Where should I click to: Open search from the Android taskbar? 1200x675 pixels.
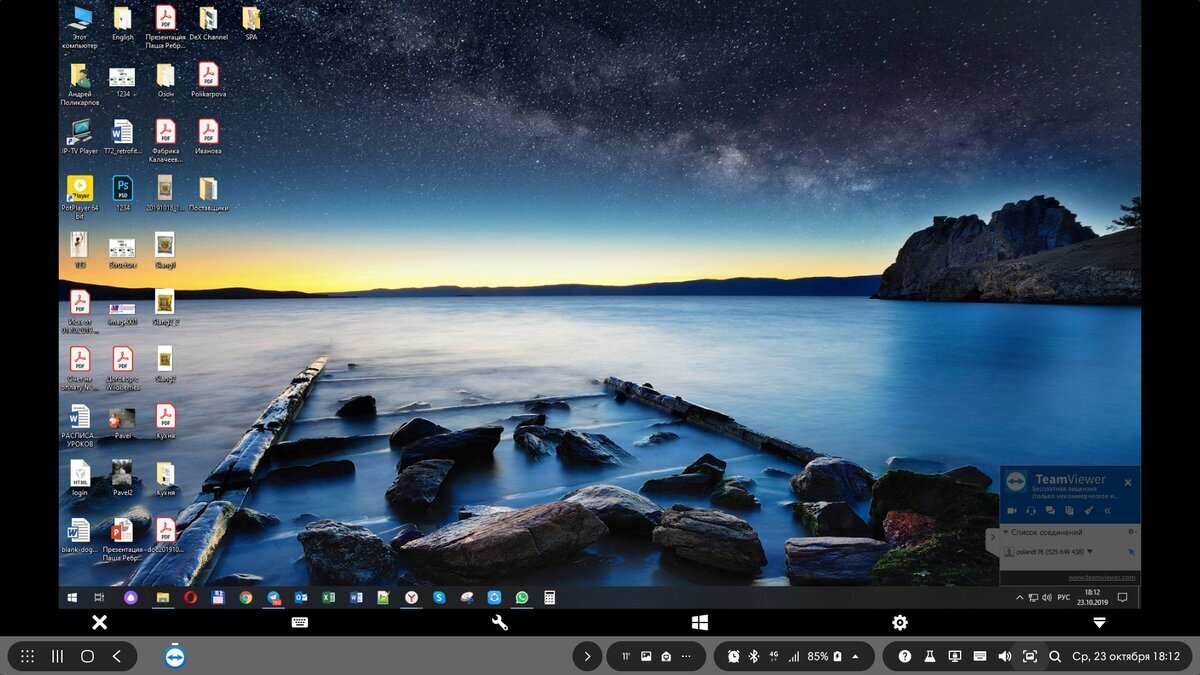1054,656
